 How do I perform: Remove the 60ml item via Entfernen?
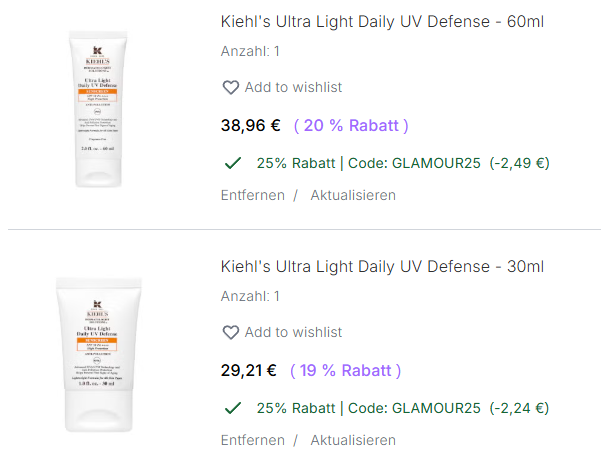pyautogui.click(x=252, y=195)
